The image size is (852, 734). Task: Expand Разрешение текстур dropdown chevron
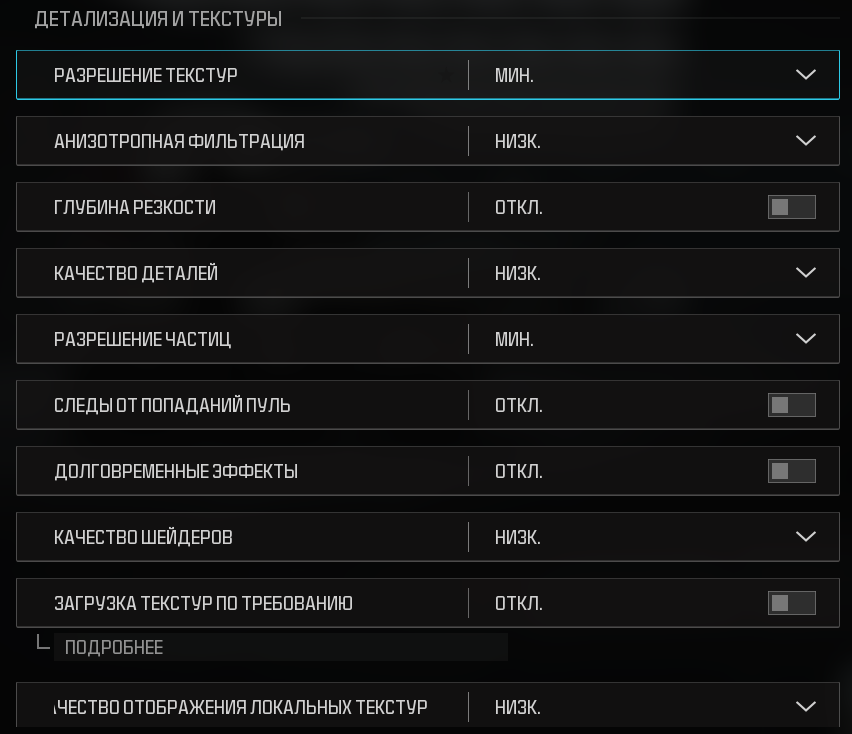(806, 75)
